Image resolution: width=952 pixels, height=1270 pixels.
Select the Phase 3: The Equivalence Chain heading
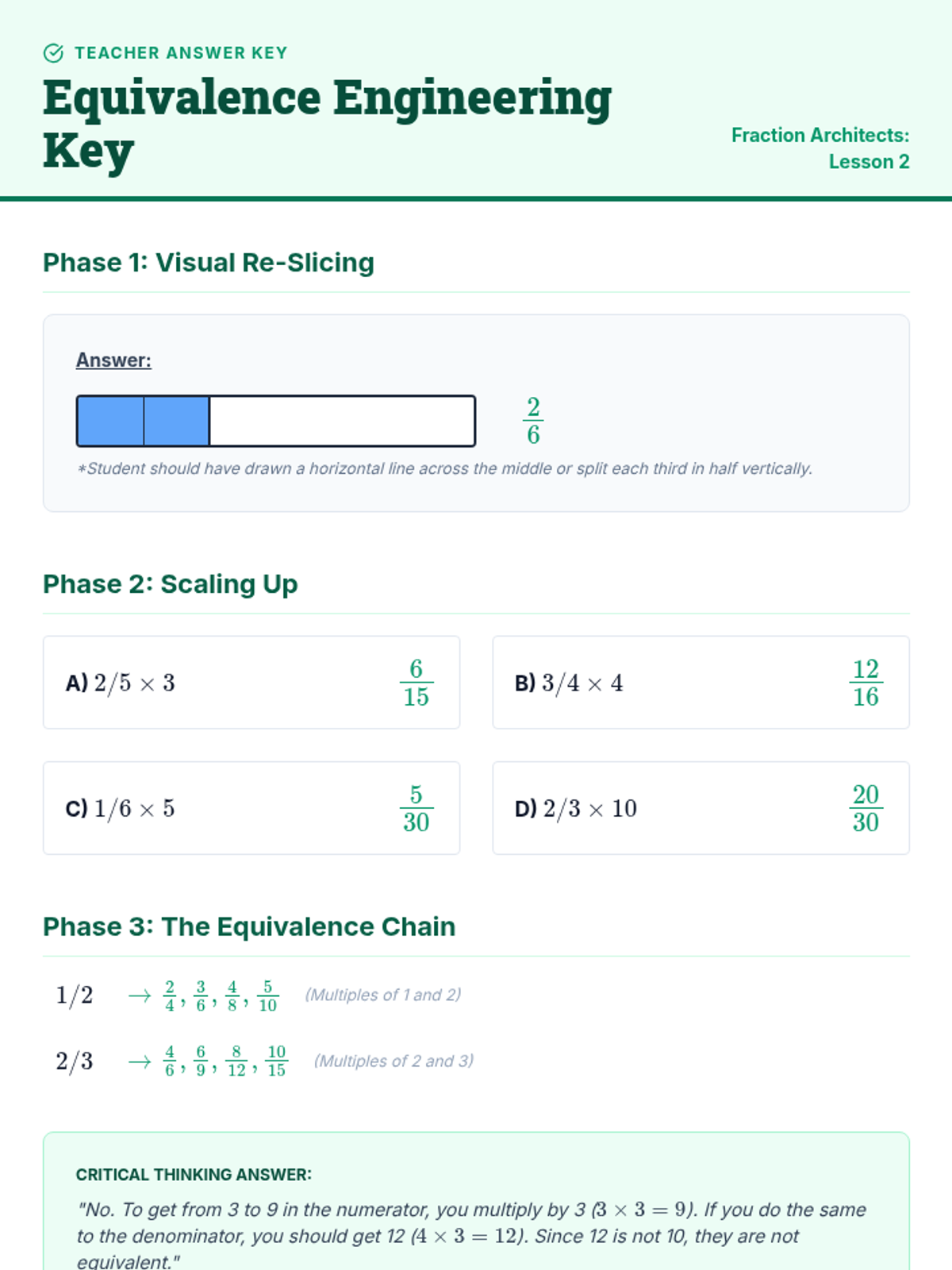(249, 927)
